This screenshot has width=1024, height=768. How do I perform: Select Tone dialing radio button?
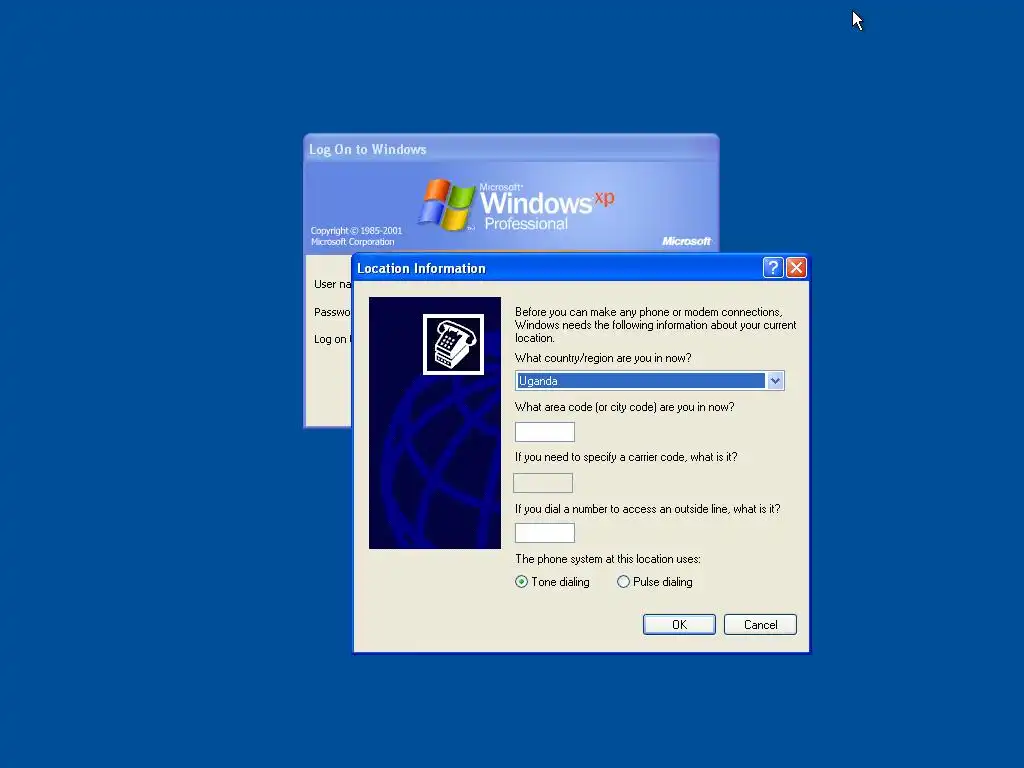coord(552,582)
